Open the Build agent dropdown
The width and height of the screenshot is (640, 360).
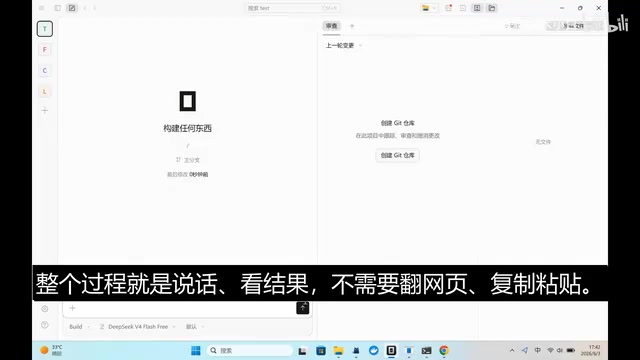(79, 327)
